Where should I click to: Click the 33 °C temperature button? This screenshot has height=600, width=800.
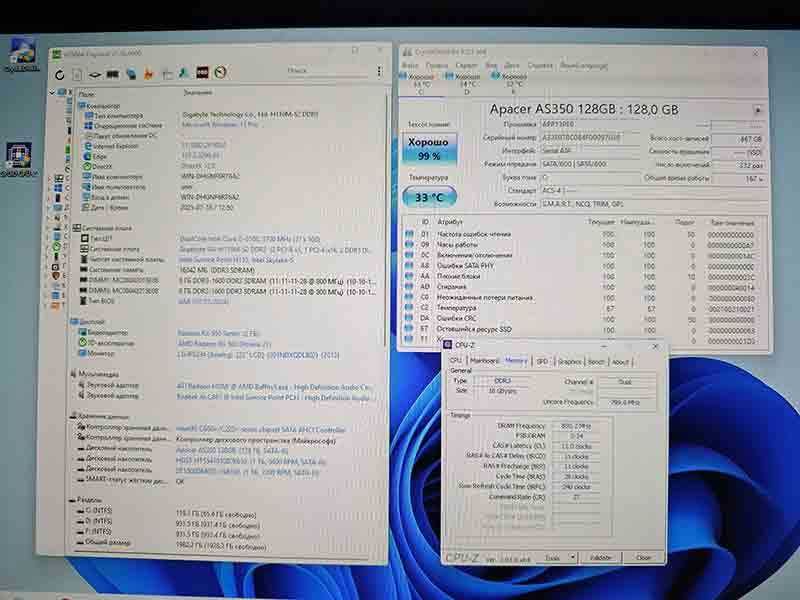pyautogui.click(x=429, y=197)
